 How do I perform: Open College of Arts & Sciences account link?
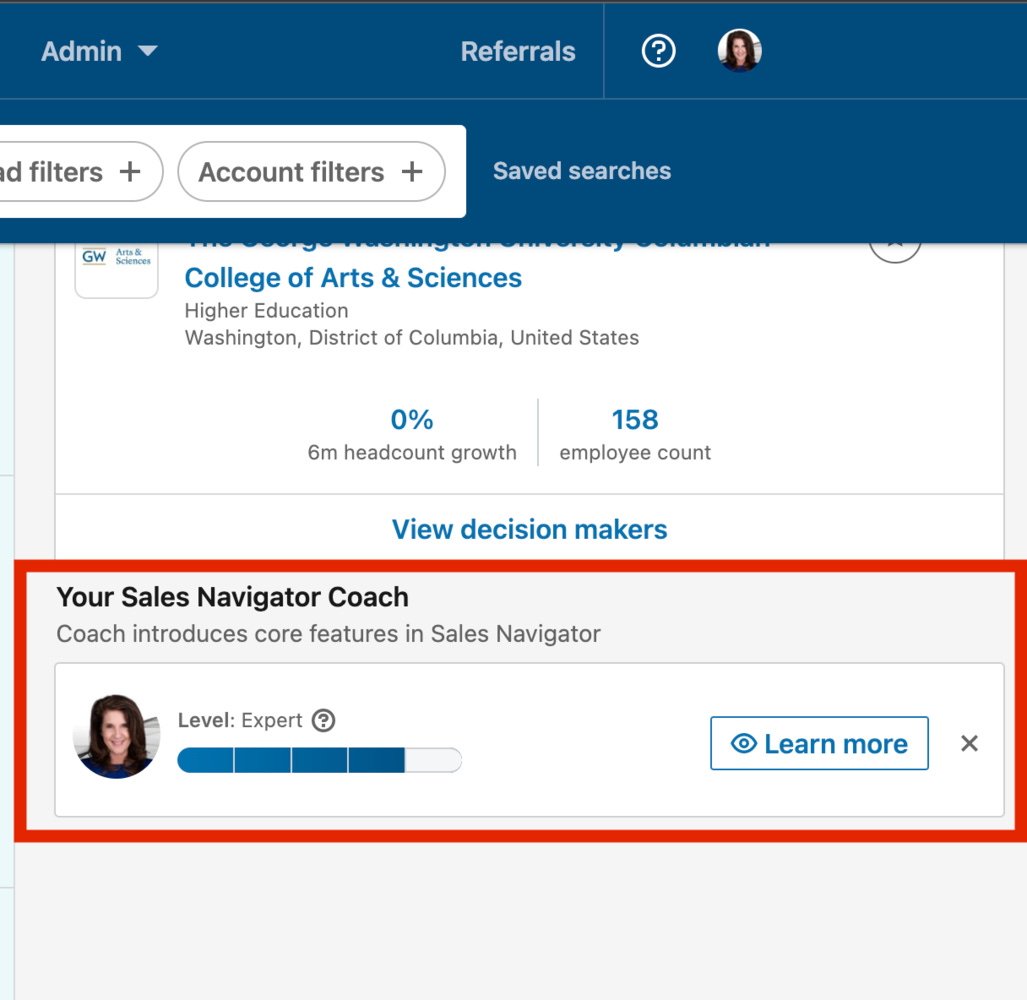tap(353, 278)
